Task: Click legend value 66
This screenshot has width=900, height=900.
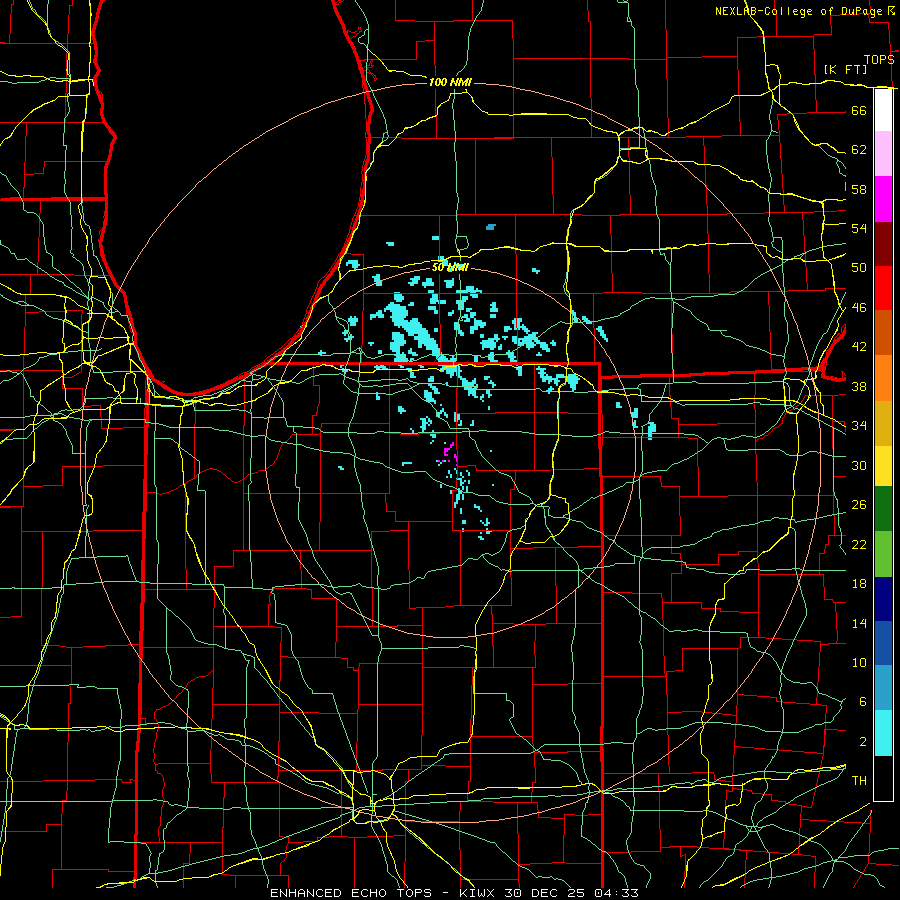Action: click(859, 110)
